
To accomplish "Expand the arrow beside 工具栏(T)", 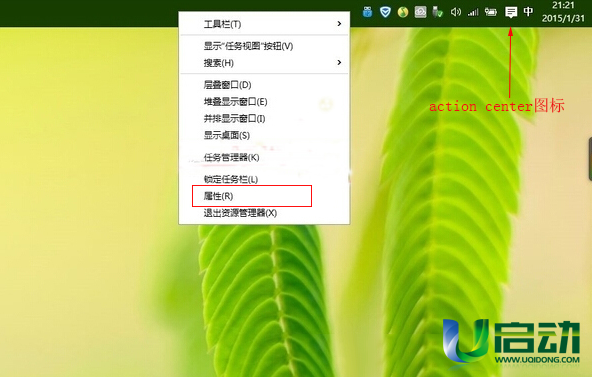I will click(x=339, y=24).
